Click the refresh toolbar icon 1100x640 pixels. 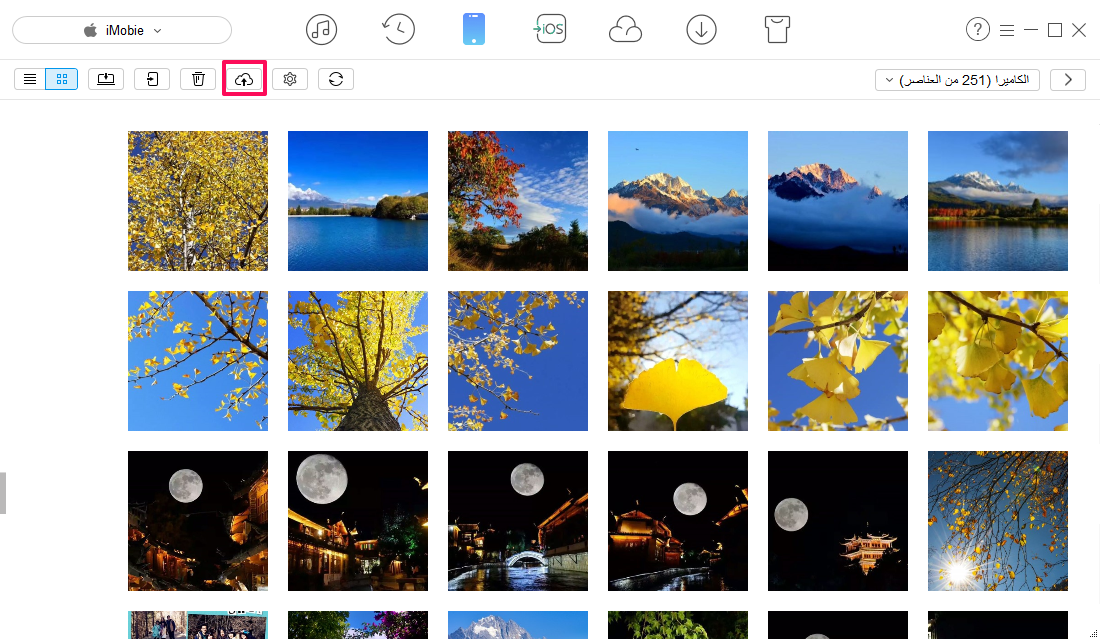click(336, 79)
